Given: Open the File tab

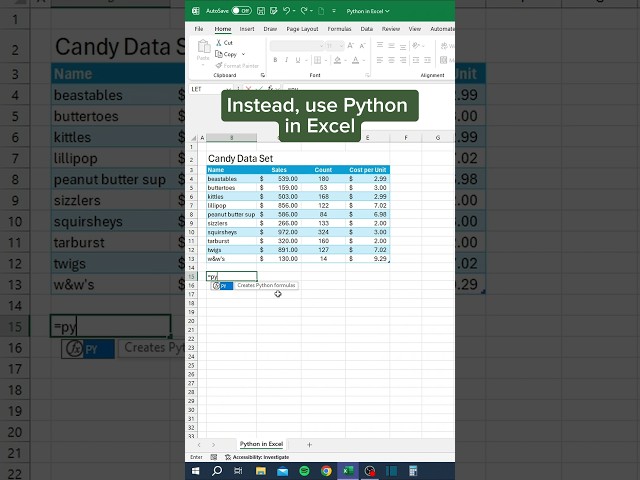Looking at the screenshot, I should [199, 29].
